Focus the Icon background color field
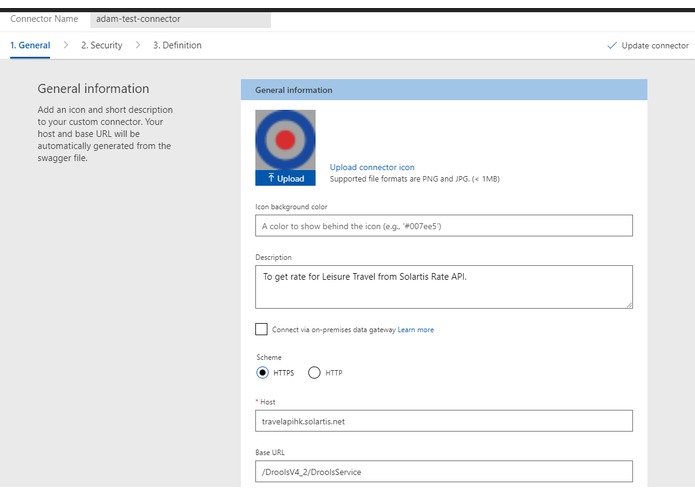 (444, 226)
